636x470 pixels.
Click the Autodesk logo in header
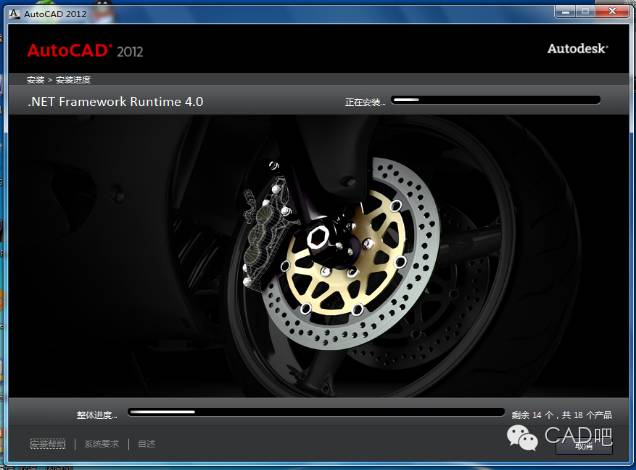[578, 49]
